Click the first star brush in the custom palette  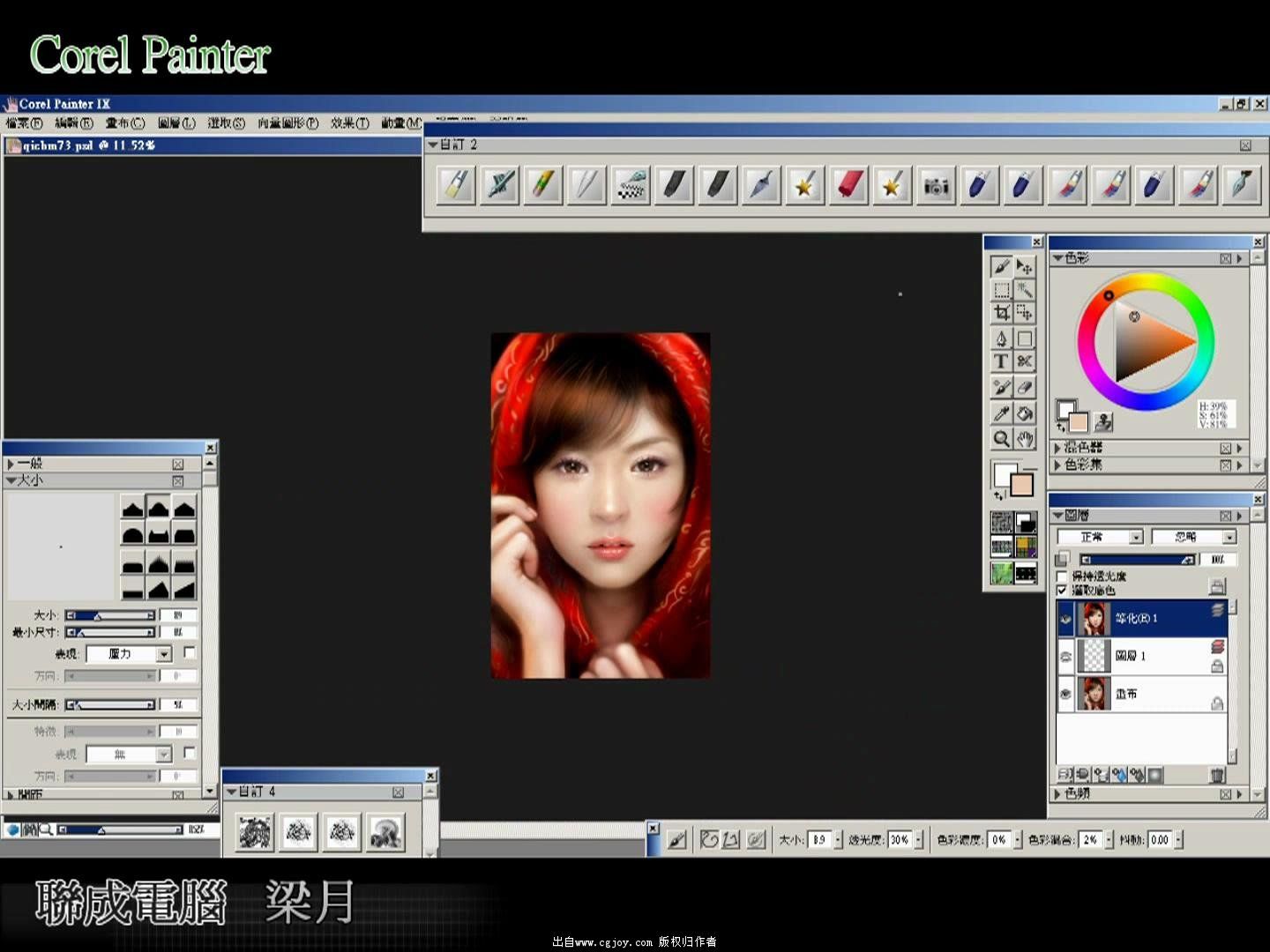804,185
